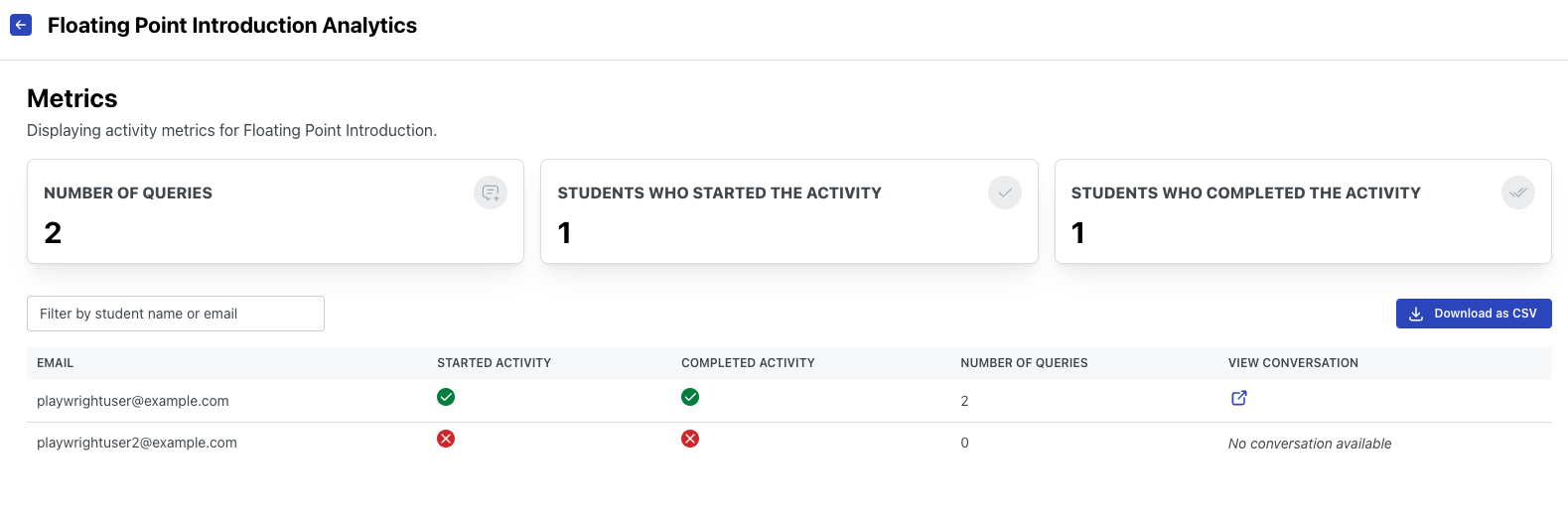
Task: Click the Email column header
Action: (x=56, y=363)
